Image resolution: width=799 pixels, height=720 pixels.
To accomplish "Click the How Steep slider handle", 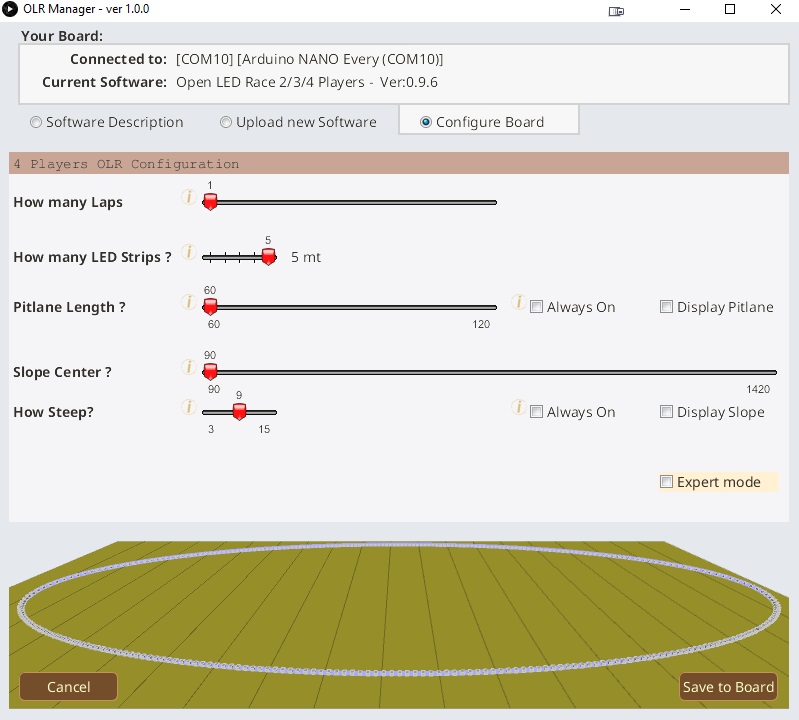I will [239, 412].
